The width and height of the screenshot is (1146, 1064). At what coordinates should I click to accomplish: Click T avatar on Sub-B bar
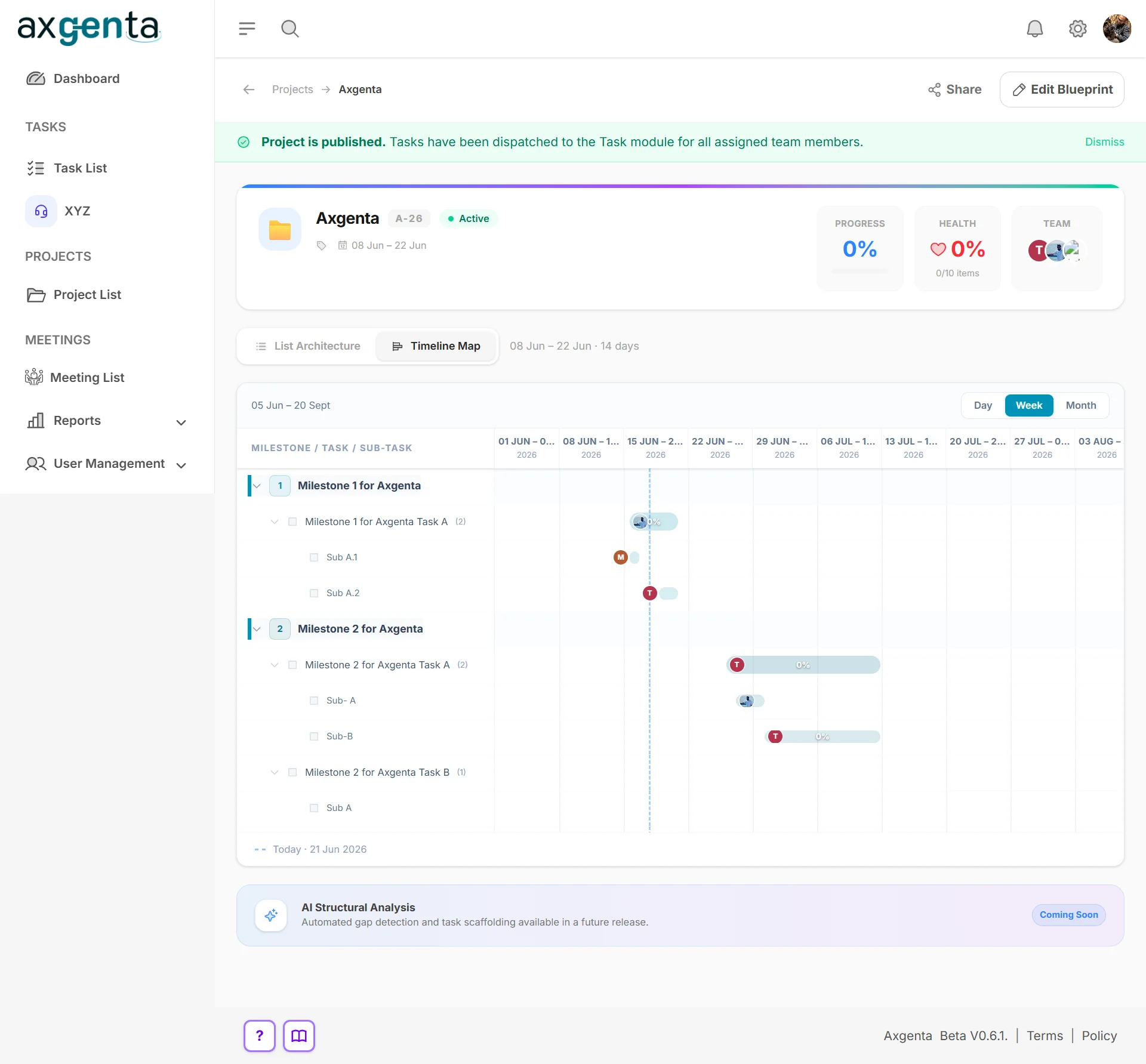[x=775, y=736]
